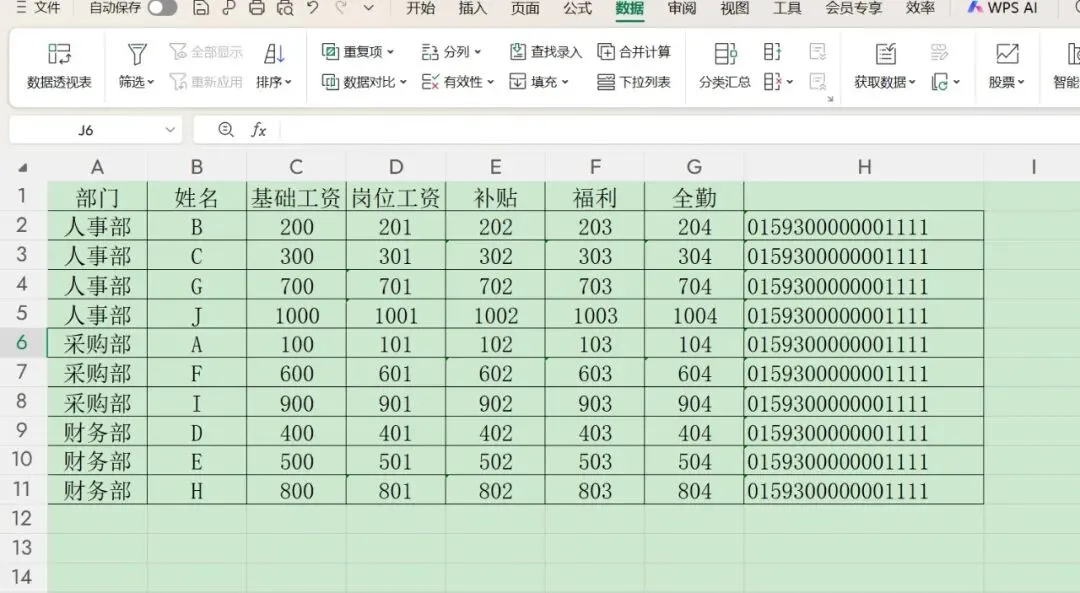Screen dimensions: 1080x593
Task: Click the formula bar input
Action: pyautogui.click(x=682, y=130)
